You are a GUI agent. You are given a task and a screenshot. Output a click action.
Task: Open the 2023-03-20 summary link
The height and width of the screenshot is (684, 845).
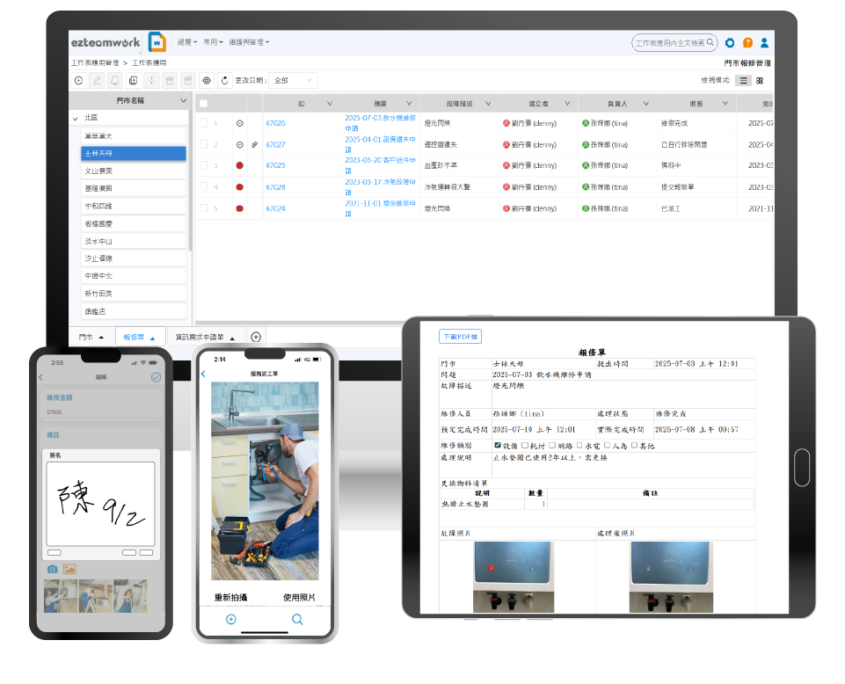[x=380, y=165]
